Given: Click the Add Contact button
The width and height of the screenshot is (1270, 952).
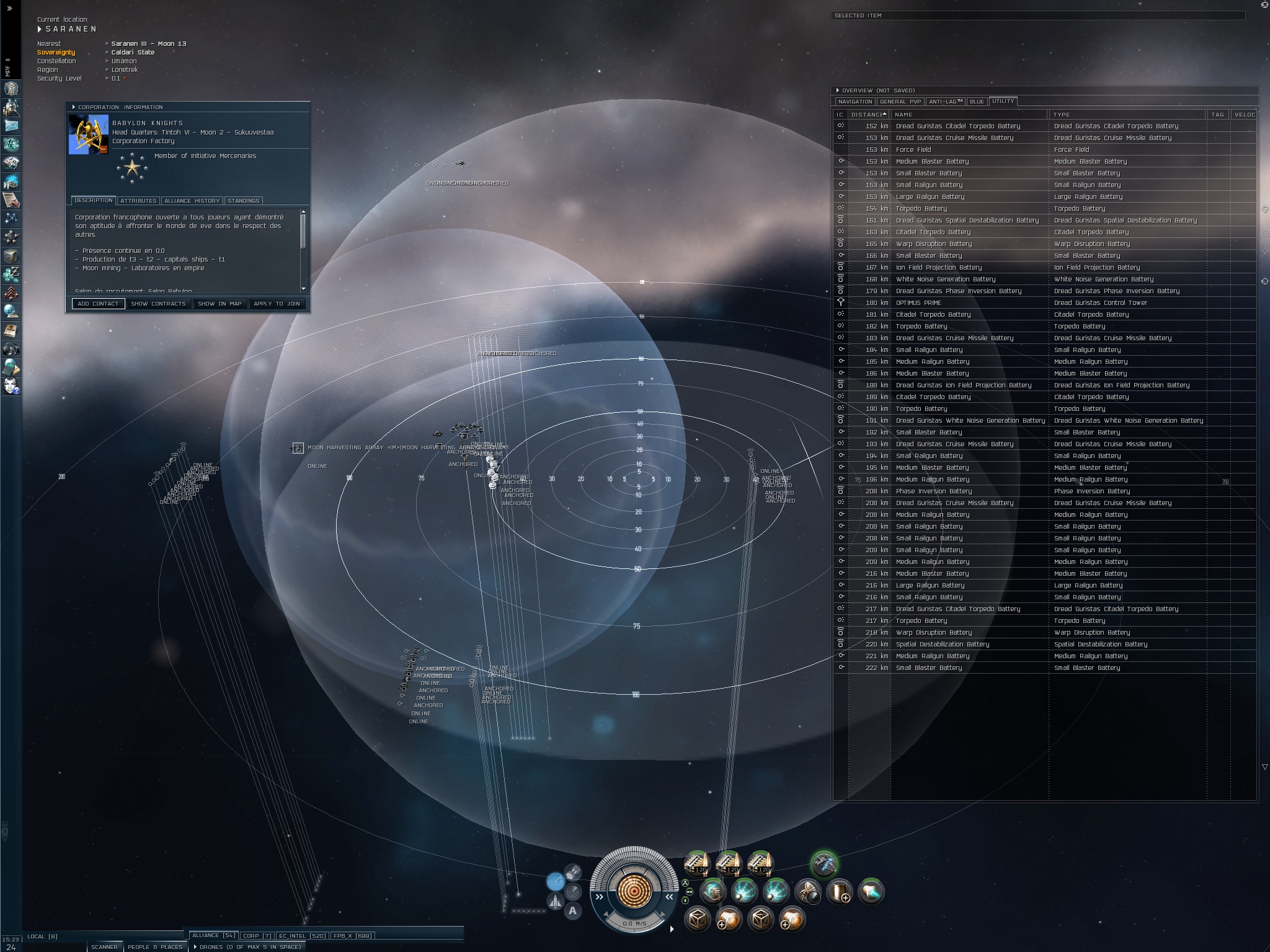Looking at the screenshot, I should (x=98, y=304).
